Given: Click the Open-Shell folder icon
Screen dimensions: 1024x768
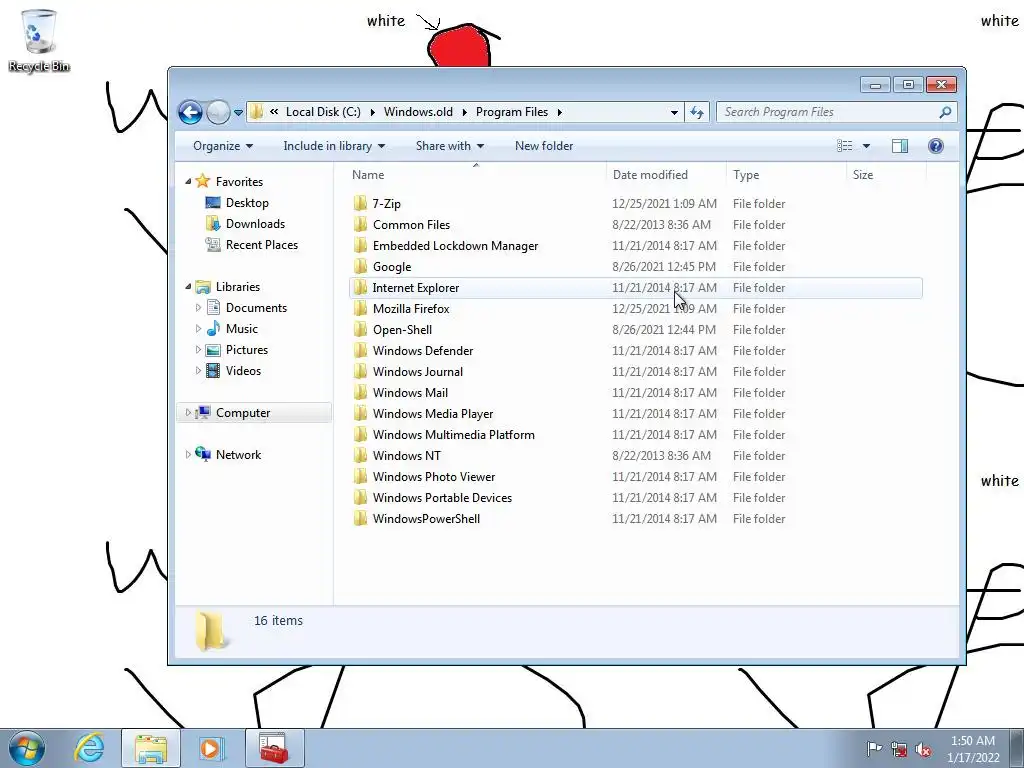Looking at the screenshot, I should pos(360,329).
